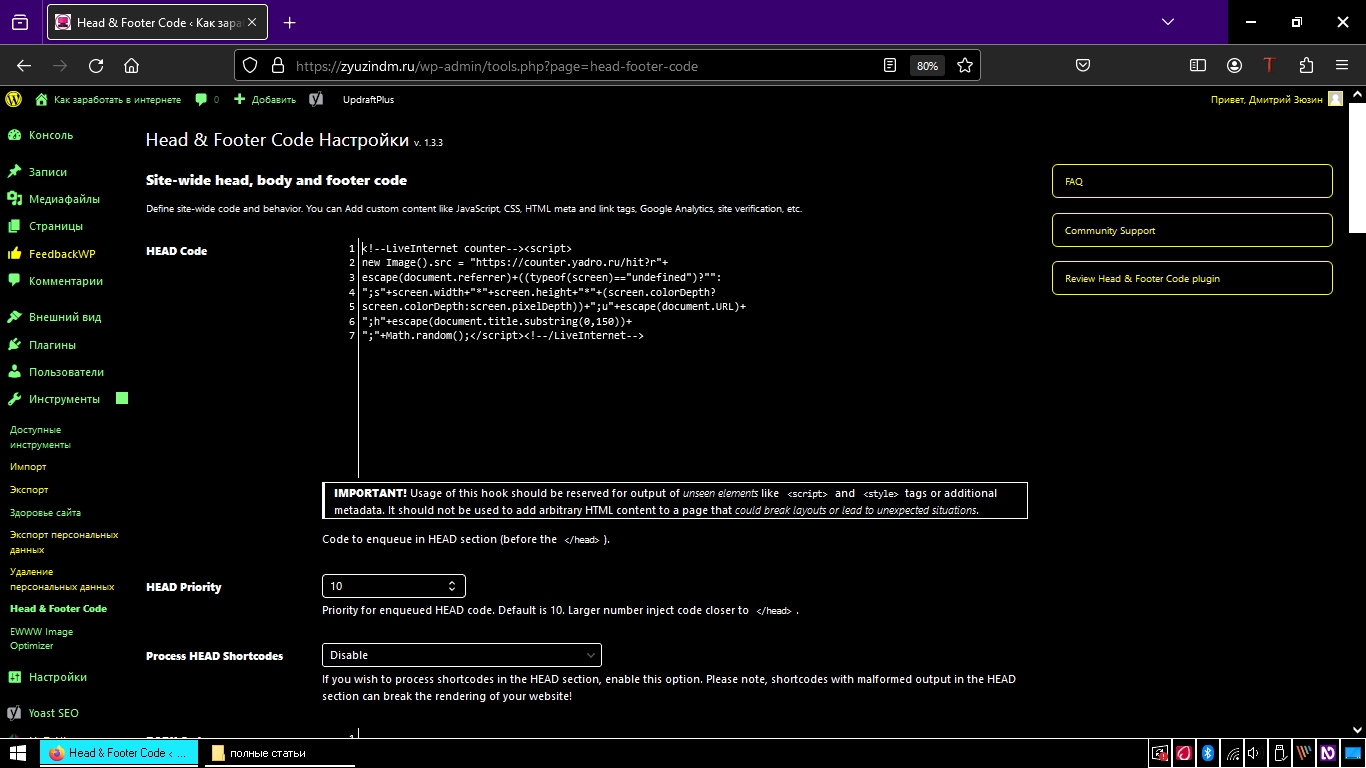1366x768 pixels.
Task: Click the 80% zoom level badge
Action: 927,66
